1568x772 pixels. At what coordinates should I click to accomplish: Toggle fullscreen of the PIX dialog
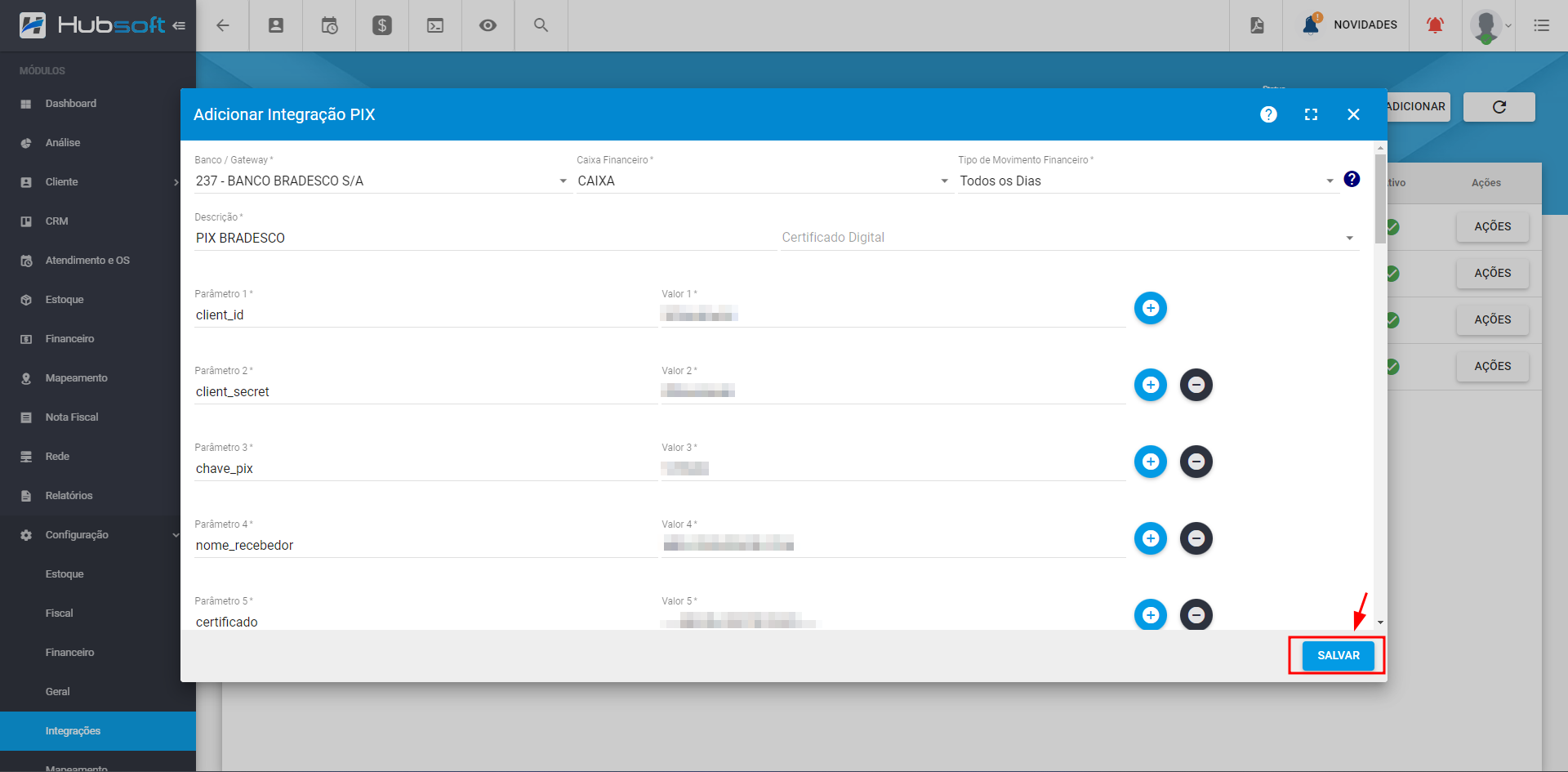[1311, 114]
